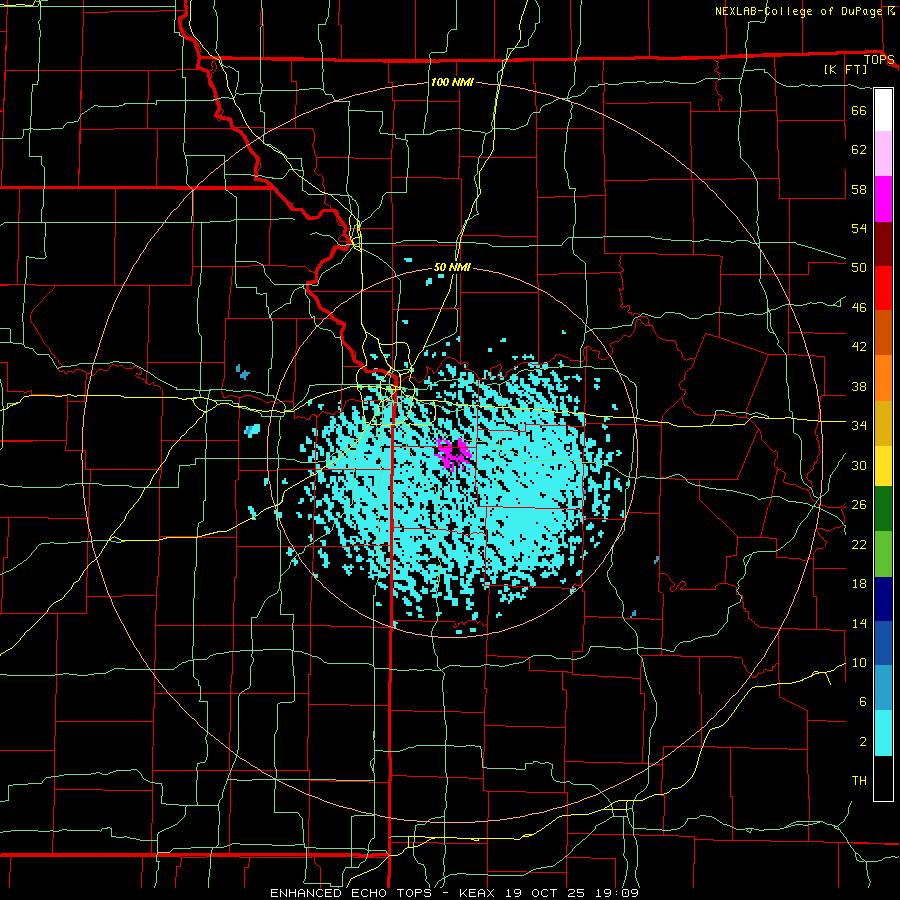Click the light green legend swatch

[x=883, y=554]
